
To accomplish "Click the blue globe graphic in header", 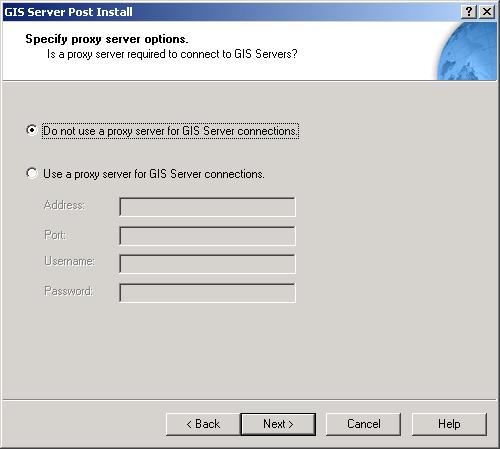I will (467, 51).
